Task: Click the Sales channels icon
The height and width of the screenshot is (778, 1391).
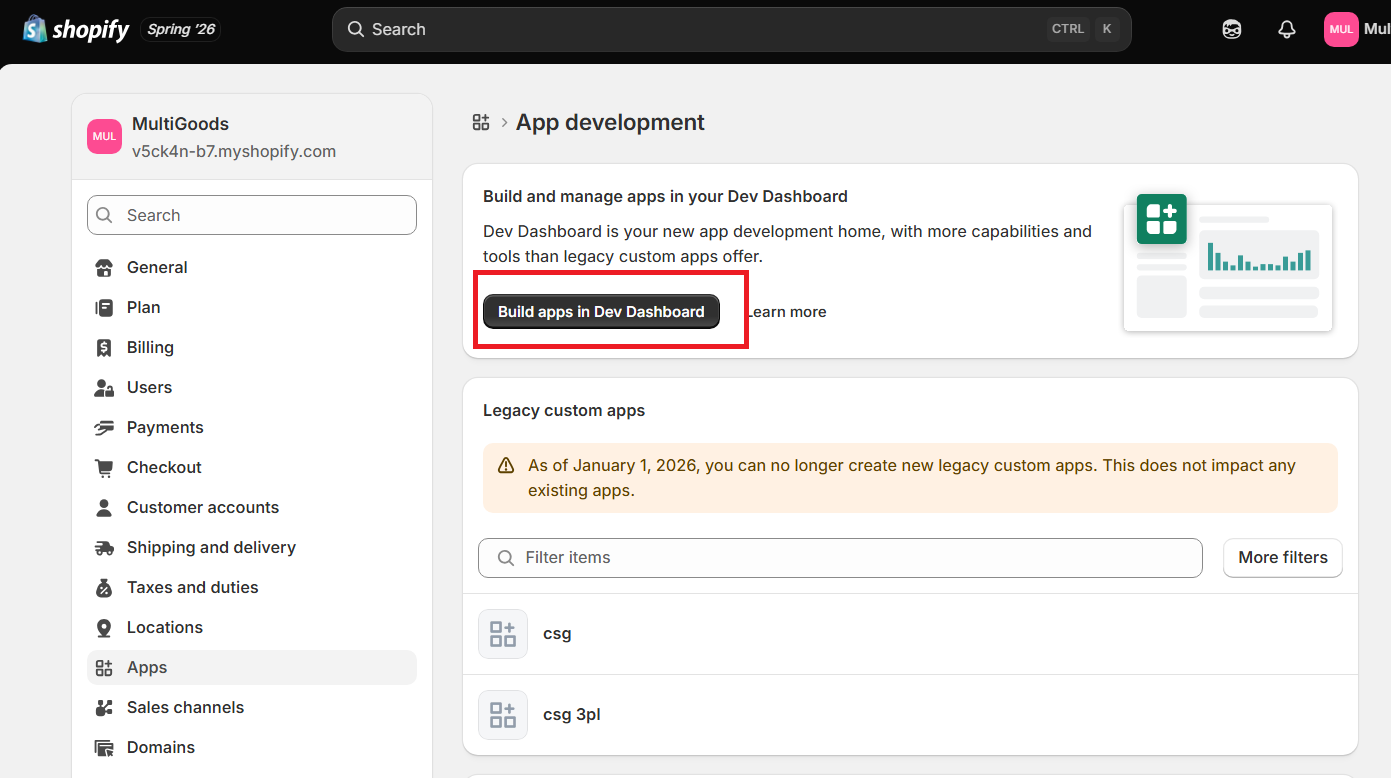Action: click(104, 707)
